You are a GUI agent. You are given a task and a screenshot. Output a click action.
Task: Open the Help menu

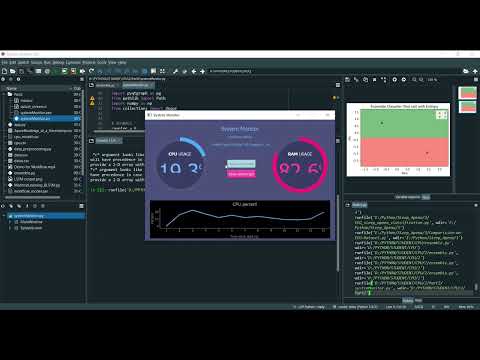(122, 62)
